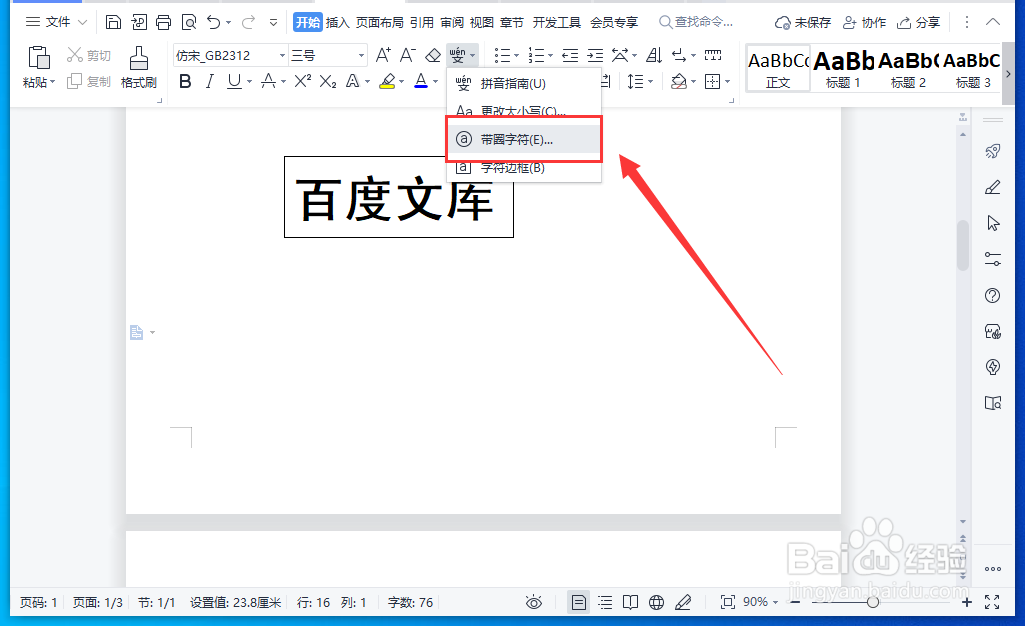Toggle bold formatting
The height and width of the screenshot is (626, 1025).
click(x=186, y=82)
